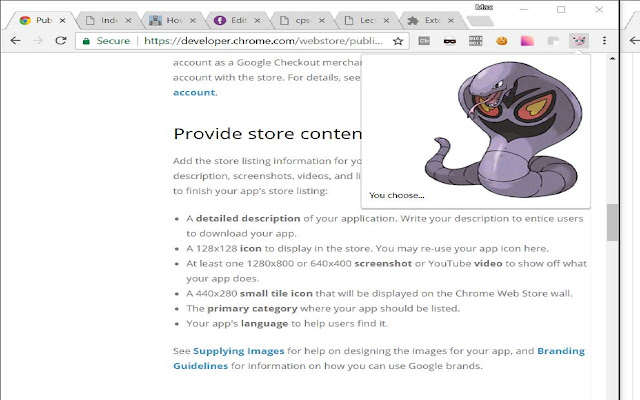The height and width of the screenshot is (400, 640).
Task: Maximize the Chrome window
Action: [561, 9]
